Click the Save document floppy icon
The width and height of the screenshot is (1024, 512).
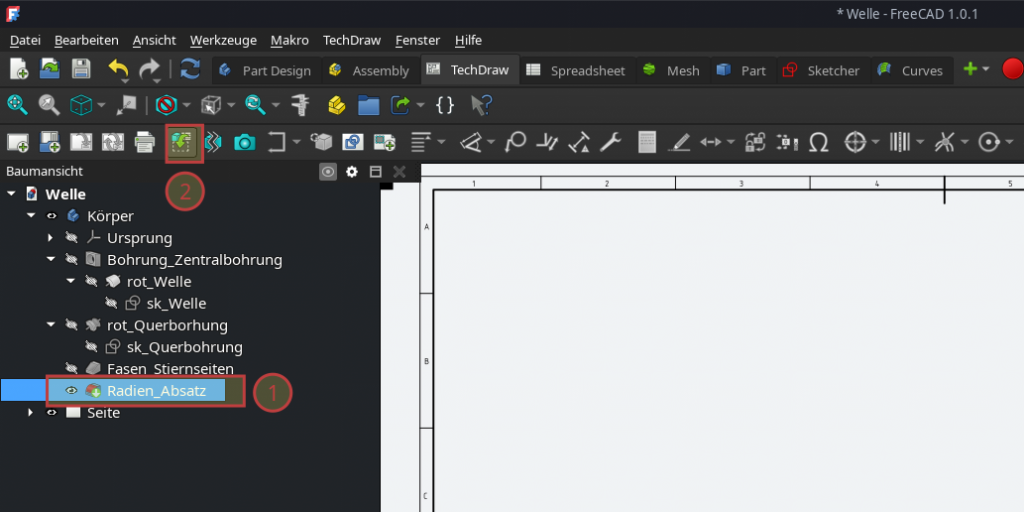tap(80, 70)
